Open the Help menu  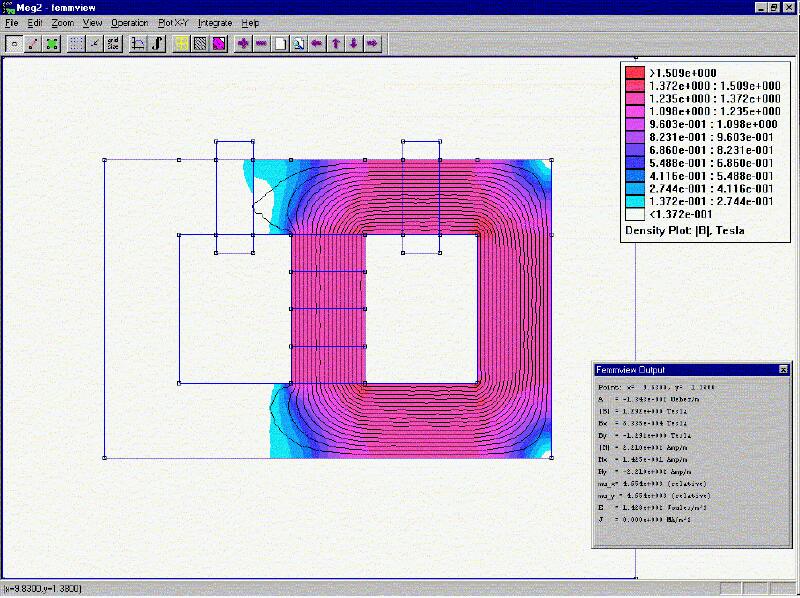click(x=250, y=22)
